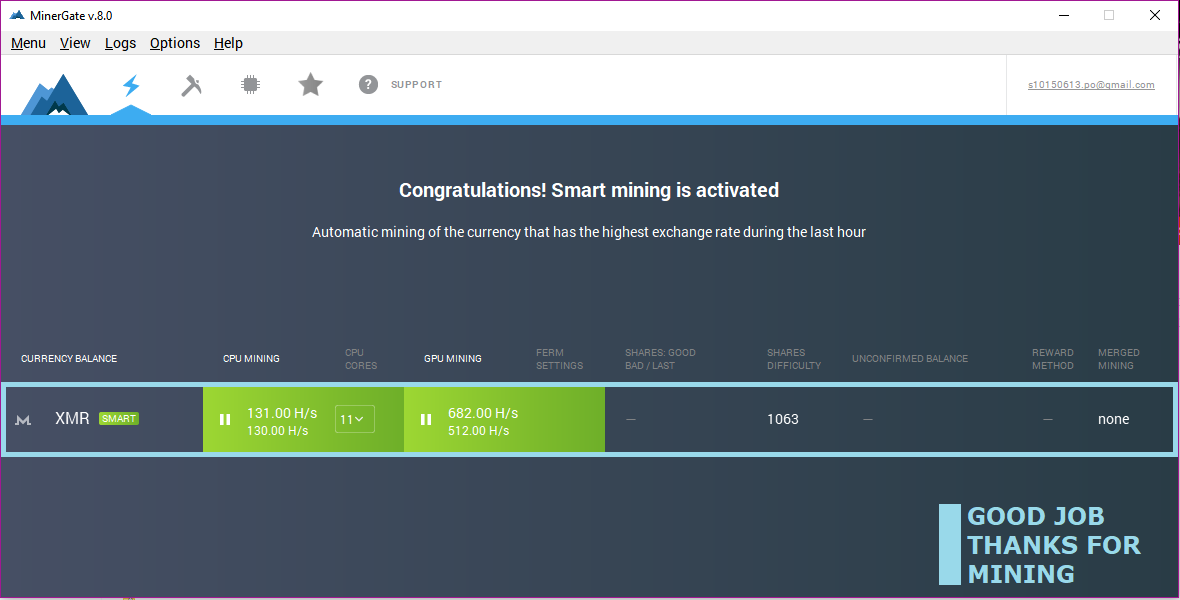Open the Menu menu
The height and width of the screenshot is (600, 1180).
click(29, 43)
